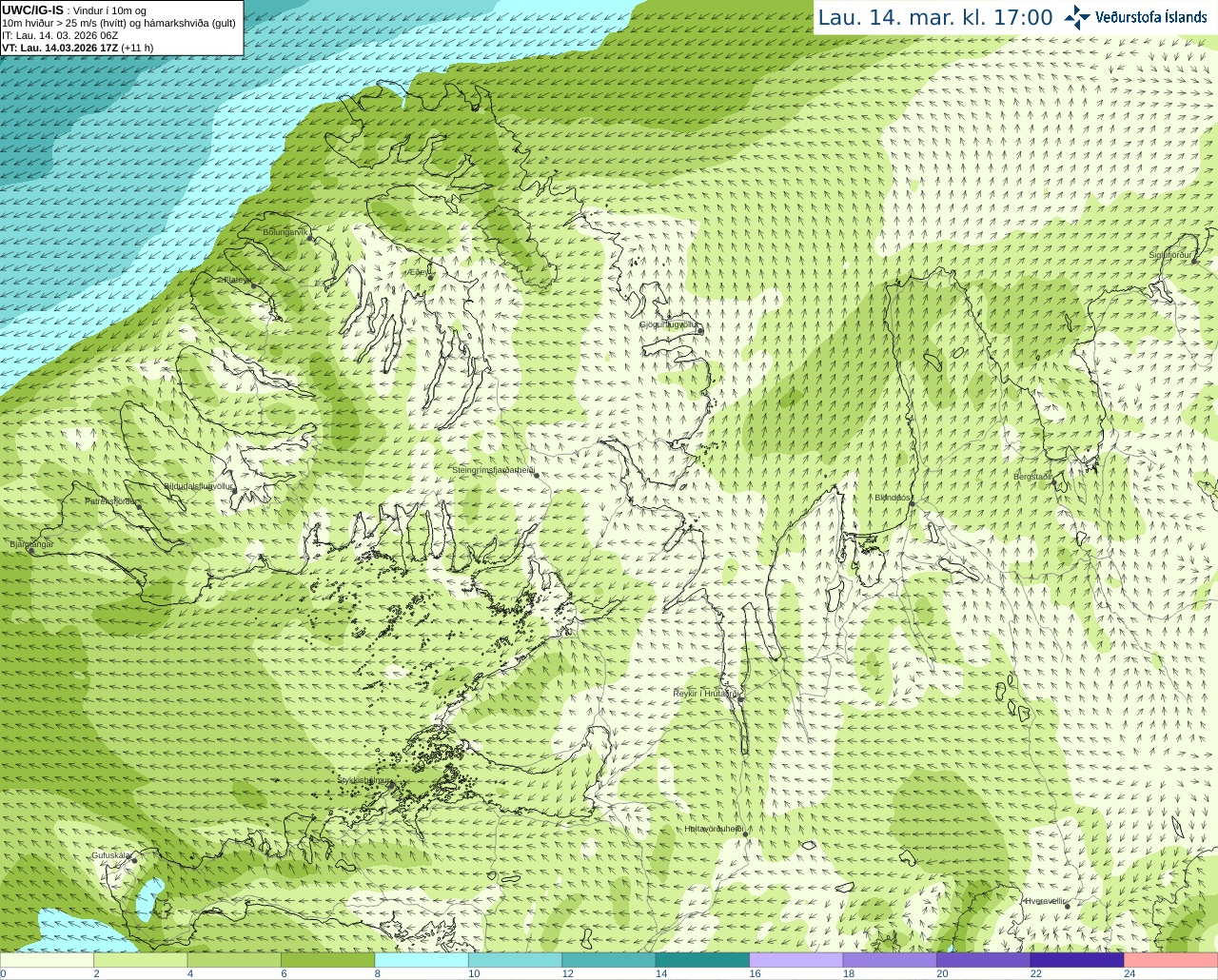Viewport: 1218px width, 980px height.
Task: Click the Bíldudalsflugvöllur station label
Action: 199,485
